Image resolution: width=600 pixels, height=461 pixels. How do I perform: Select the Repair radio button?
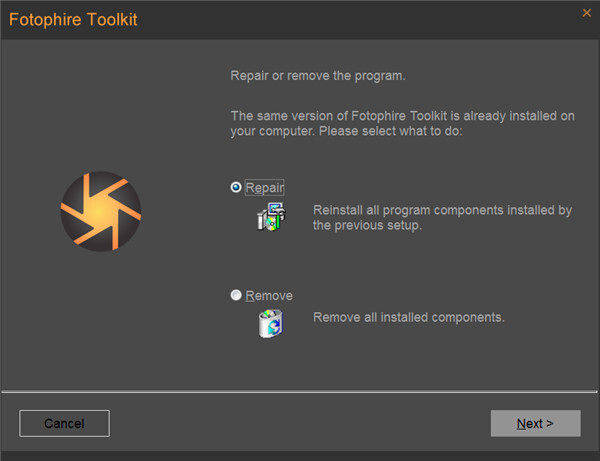coord(236,187)
